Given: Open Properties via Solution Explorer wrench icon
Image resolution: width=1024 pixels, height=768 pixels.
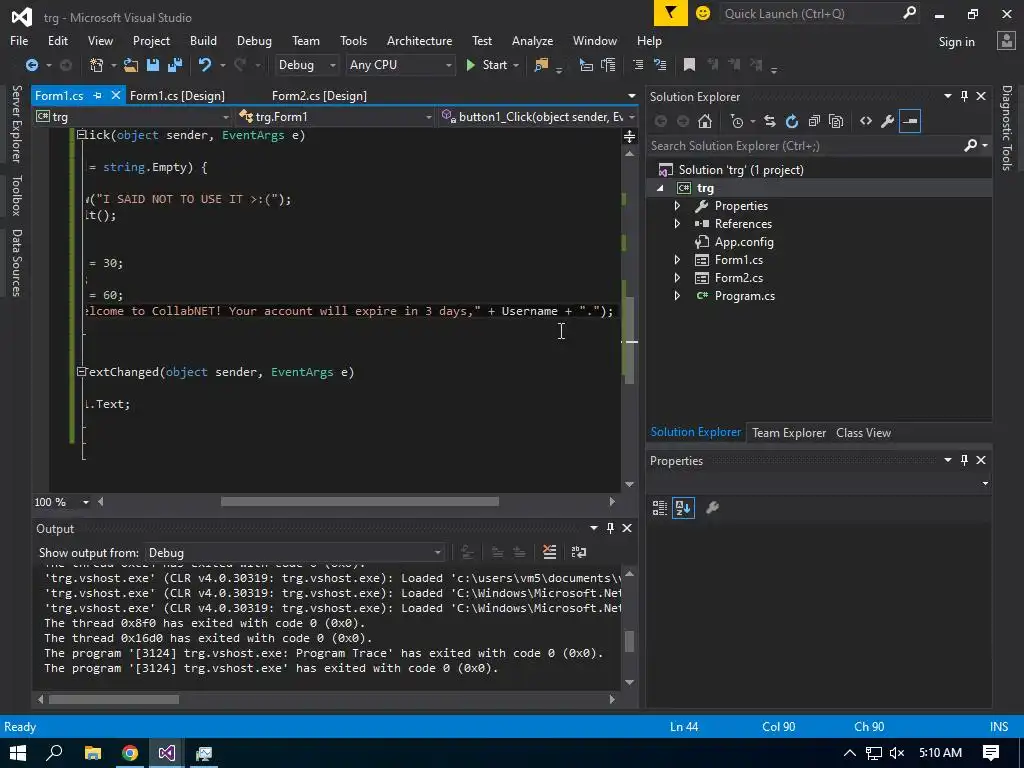Looking at the screenshot, I should (x=888, y=121).
